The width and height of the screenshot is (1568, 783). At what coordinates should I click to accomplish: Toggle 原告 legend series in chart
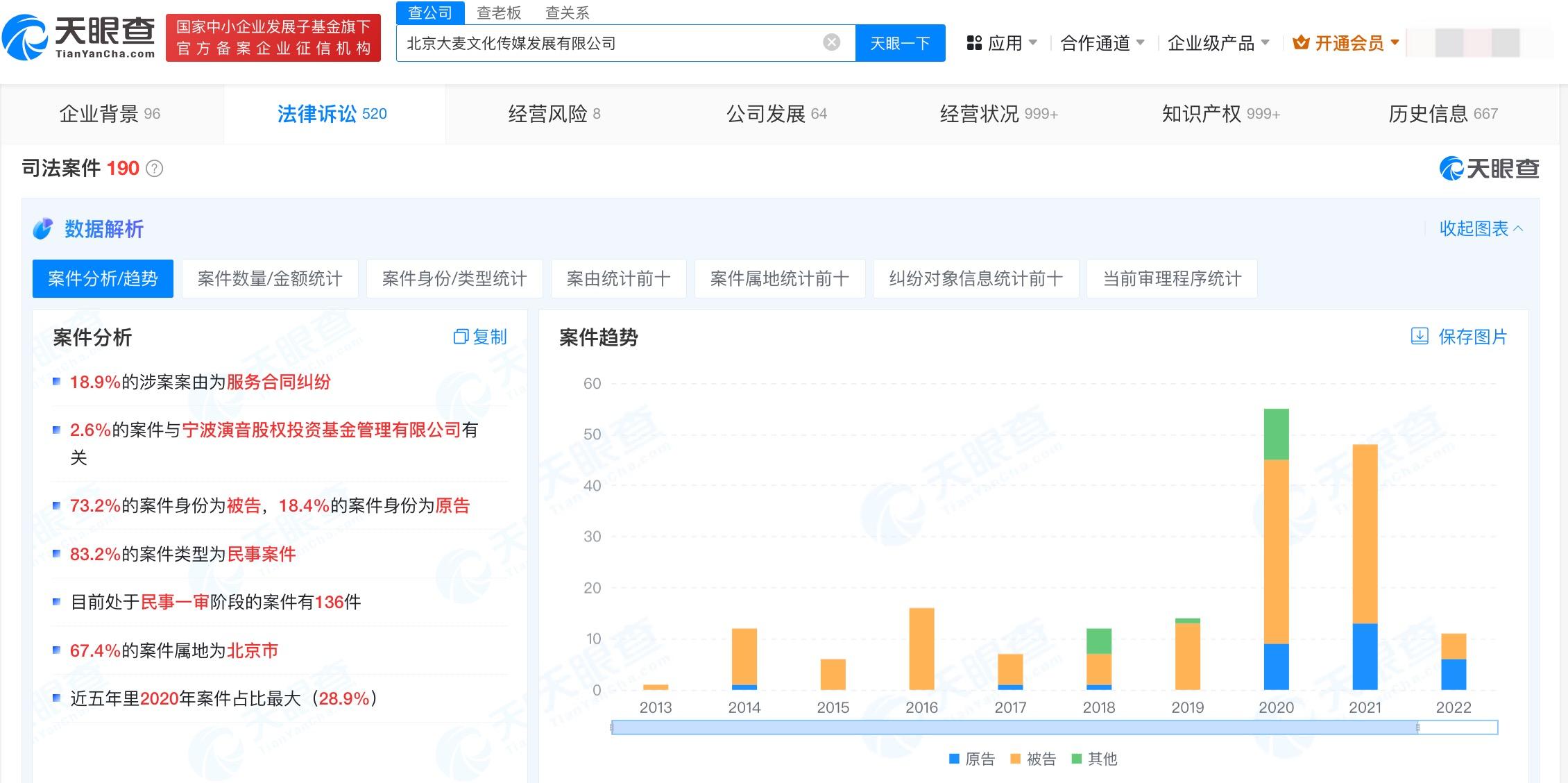tap(971, 759)
